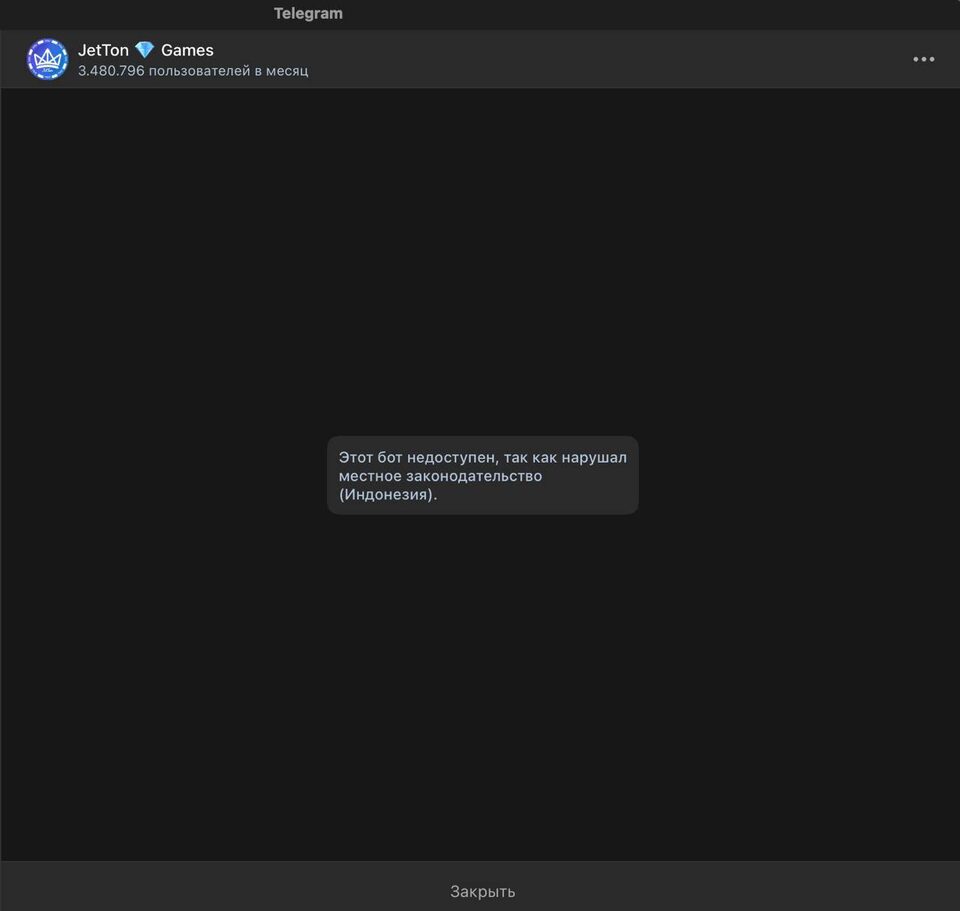The width and height of the screenshot is (960, 911).
Task: Click 'пользователей в месяц' subtitle text
Action: click(228, 71)
